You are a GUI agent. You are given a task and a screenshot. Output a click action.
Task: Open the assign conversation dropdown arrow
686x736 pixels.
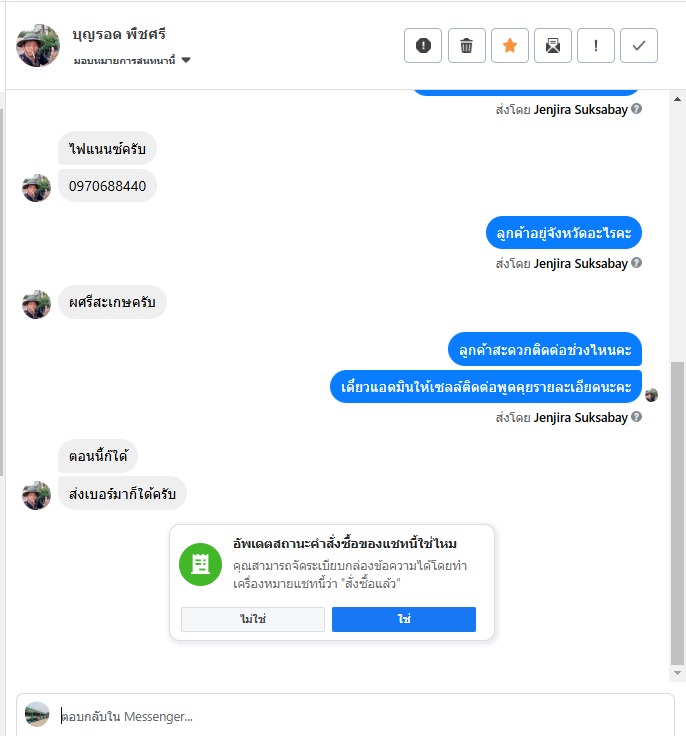pyautogui.click(x=186, y=60)
